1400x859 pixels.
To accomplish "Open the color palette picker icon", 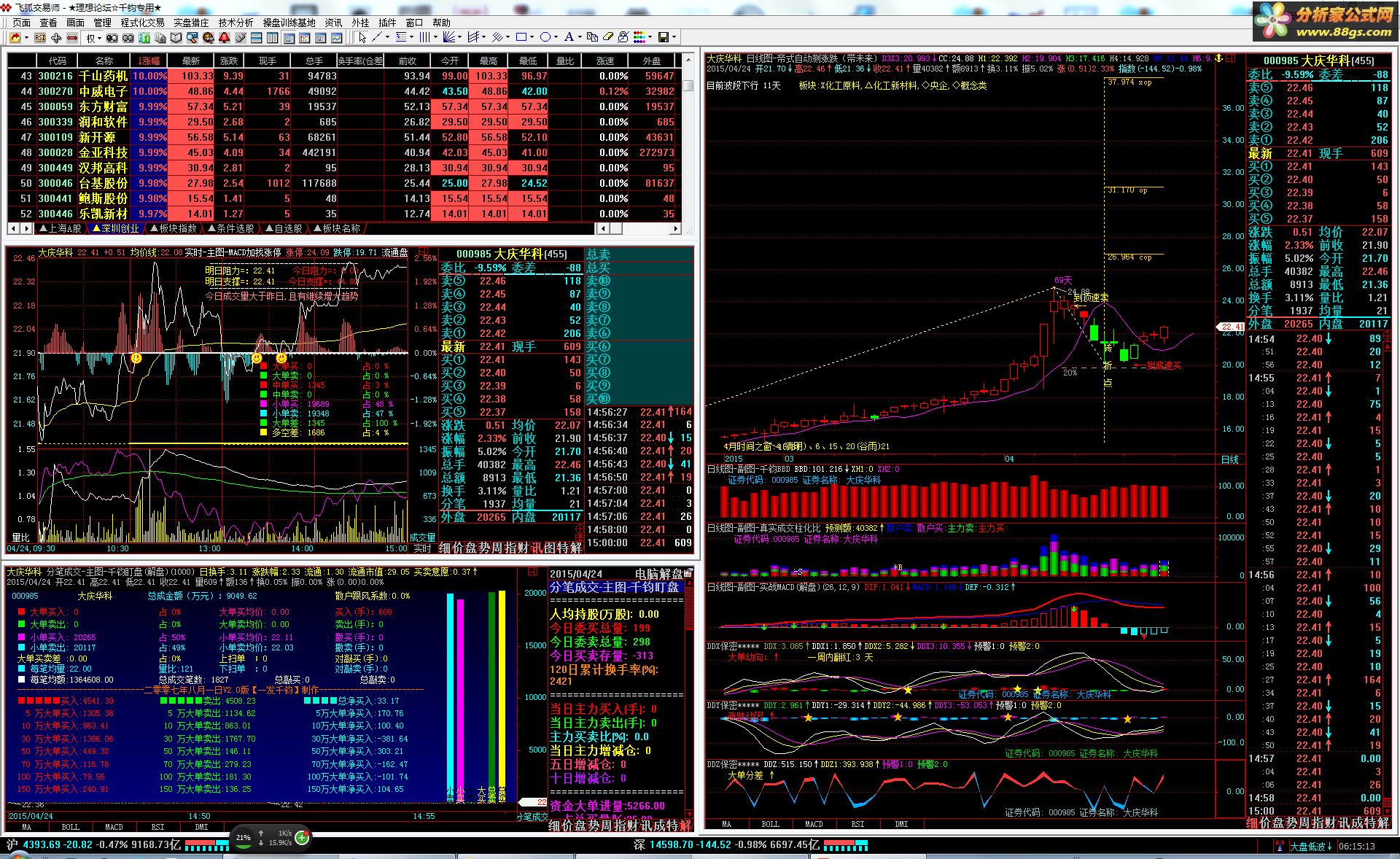I will click(639, 37).
